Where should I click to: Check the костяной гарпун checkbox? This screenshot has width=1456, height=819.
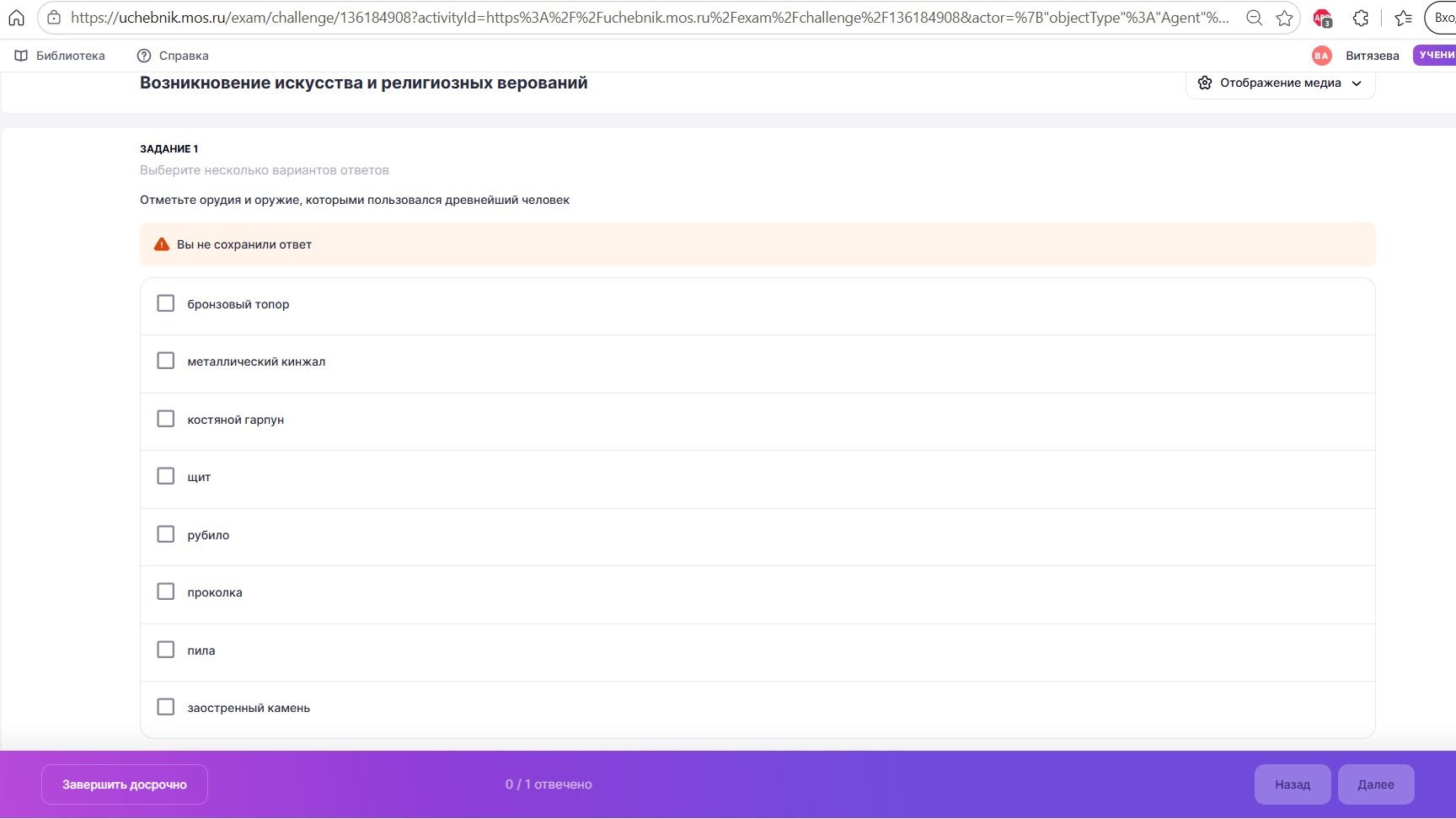[x=166, y=419]
